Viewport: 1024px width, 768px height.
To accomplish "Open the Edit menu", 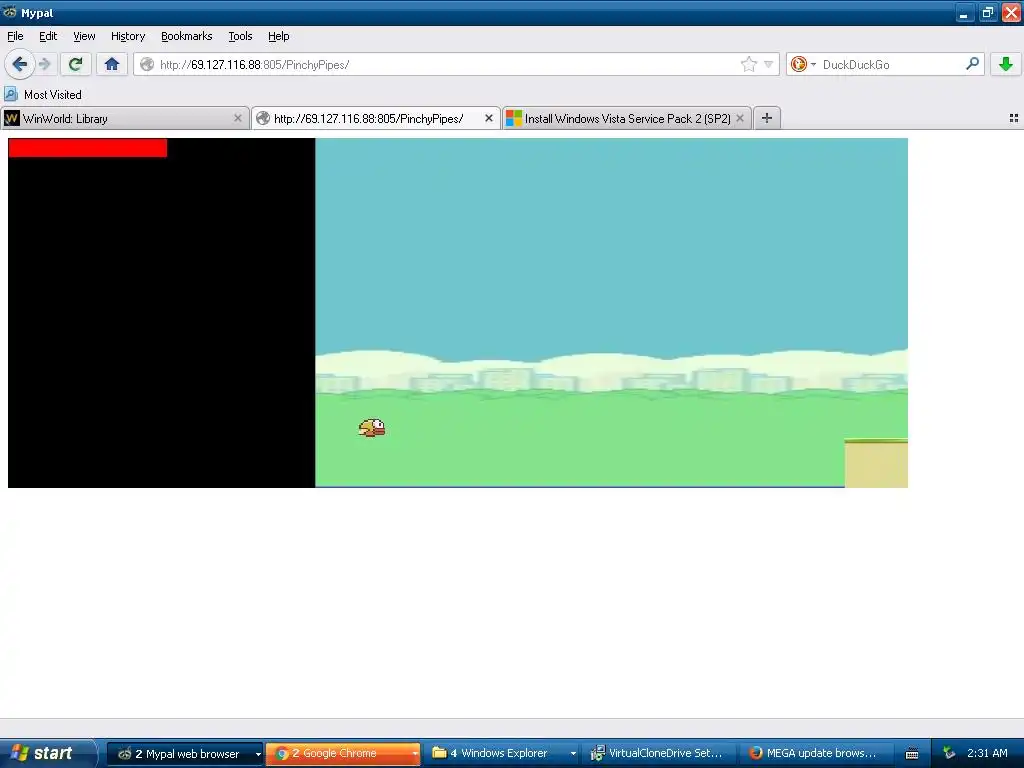I will coord(48,36).
